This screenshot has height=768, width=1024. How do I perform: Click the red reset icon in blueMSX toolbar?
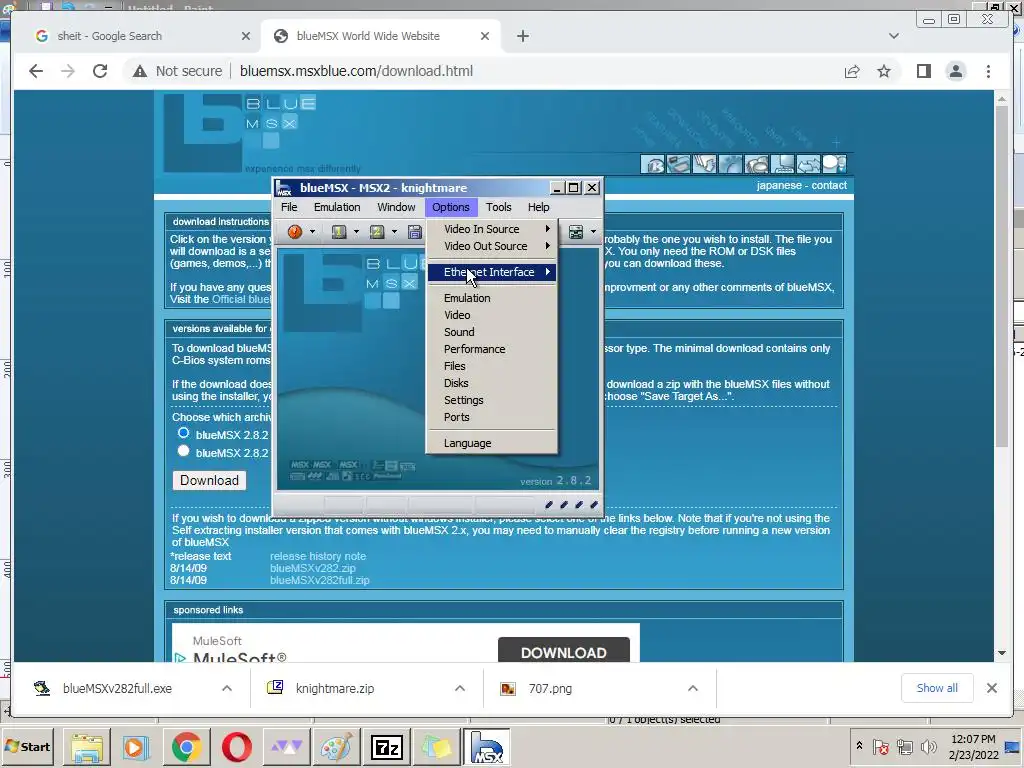click(295, 231)
